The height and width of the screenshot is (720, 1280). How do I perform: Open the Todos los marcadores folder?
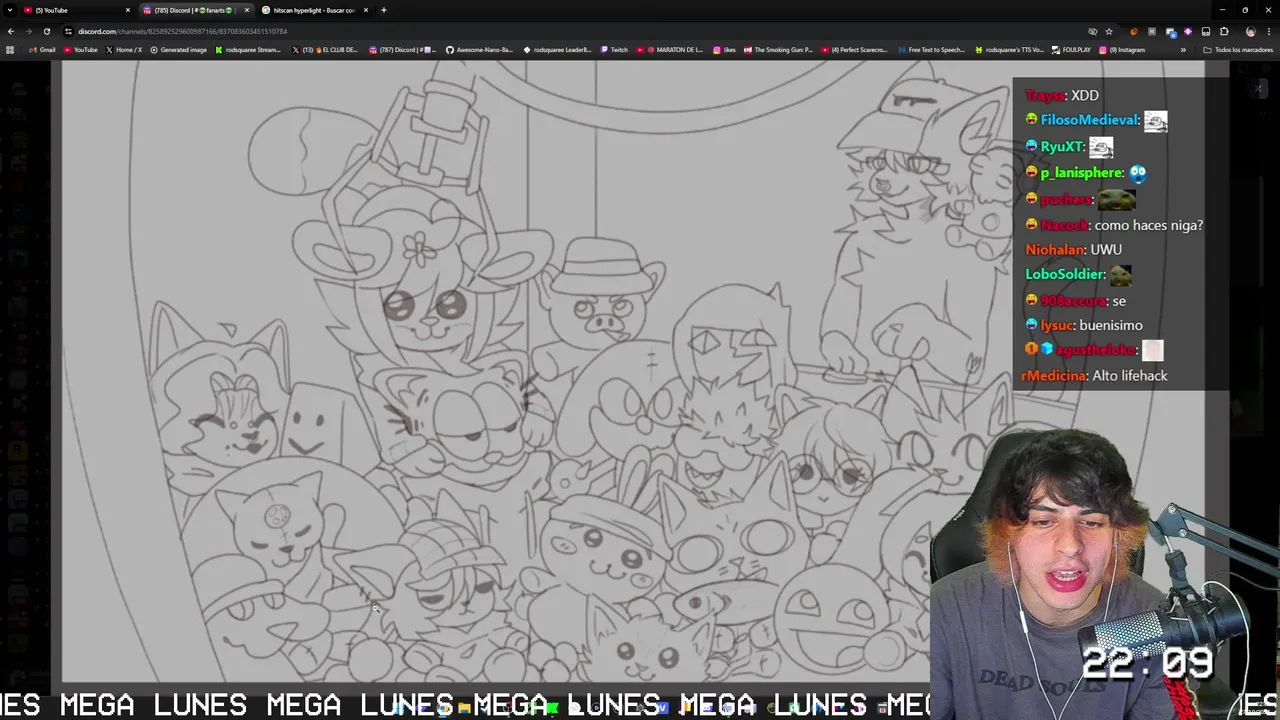(1238, 50)
